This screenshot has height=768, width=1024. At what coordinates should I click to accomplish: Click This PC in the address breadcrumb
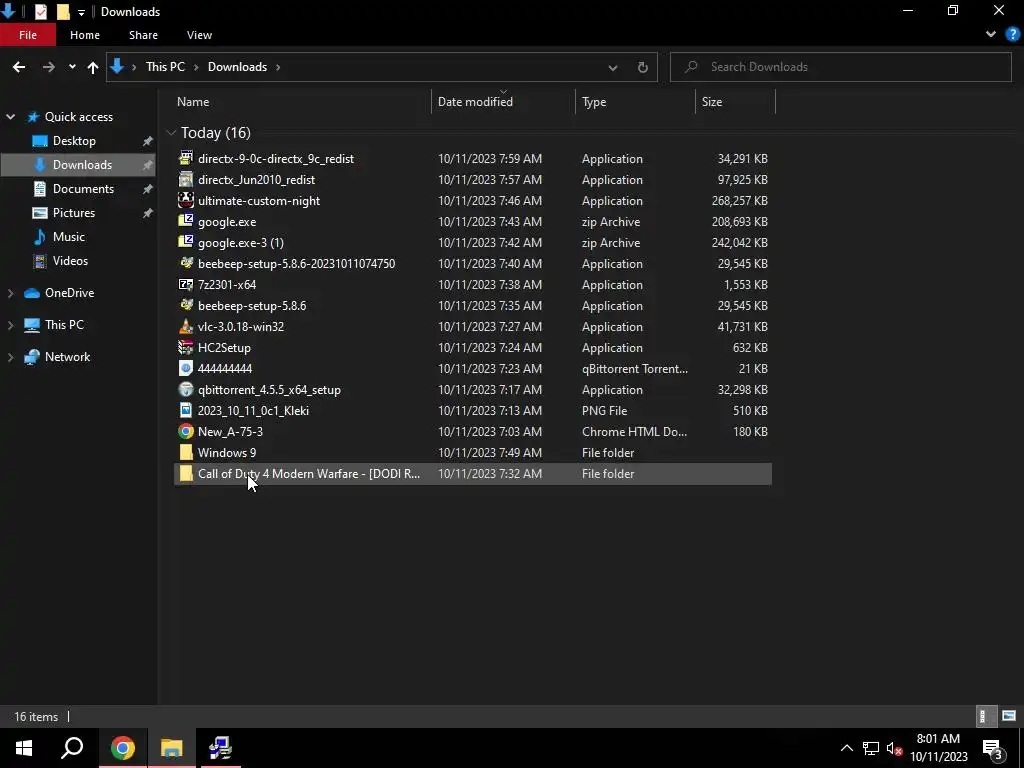165,67
